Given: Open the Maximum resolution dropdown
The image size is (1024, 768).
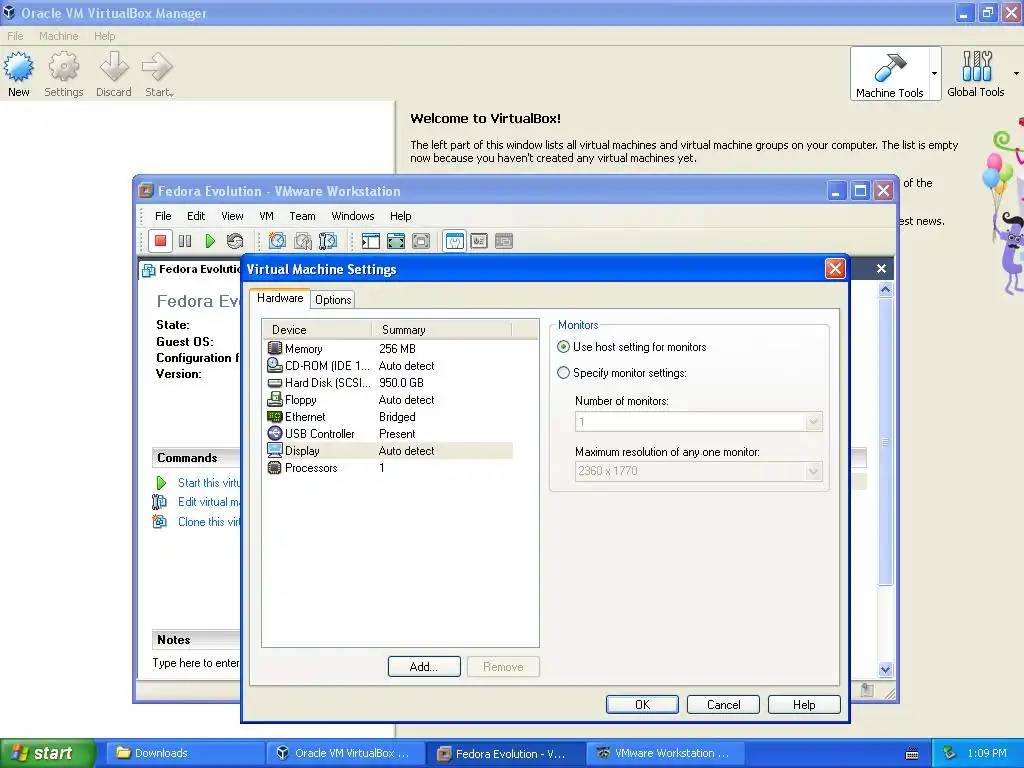Looking at the screenshot, I should 813,471.
